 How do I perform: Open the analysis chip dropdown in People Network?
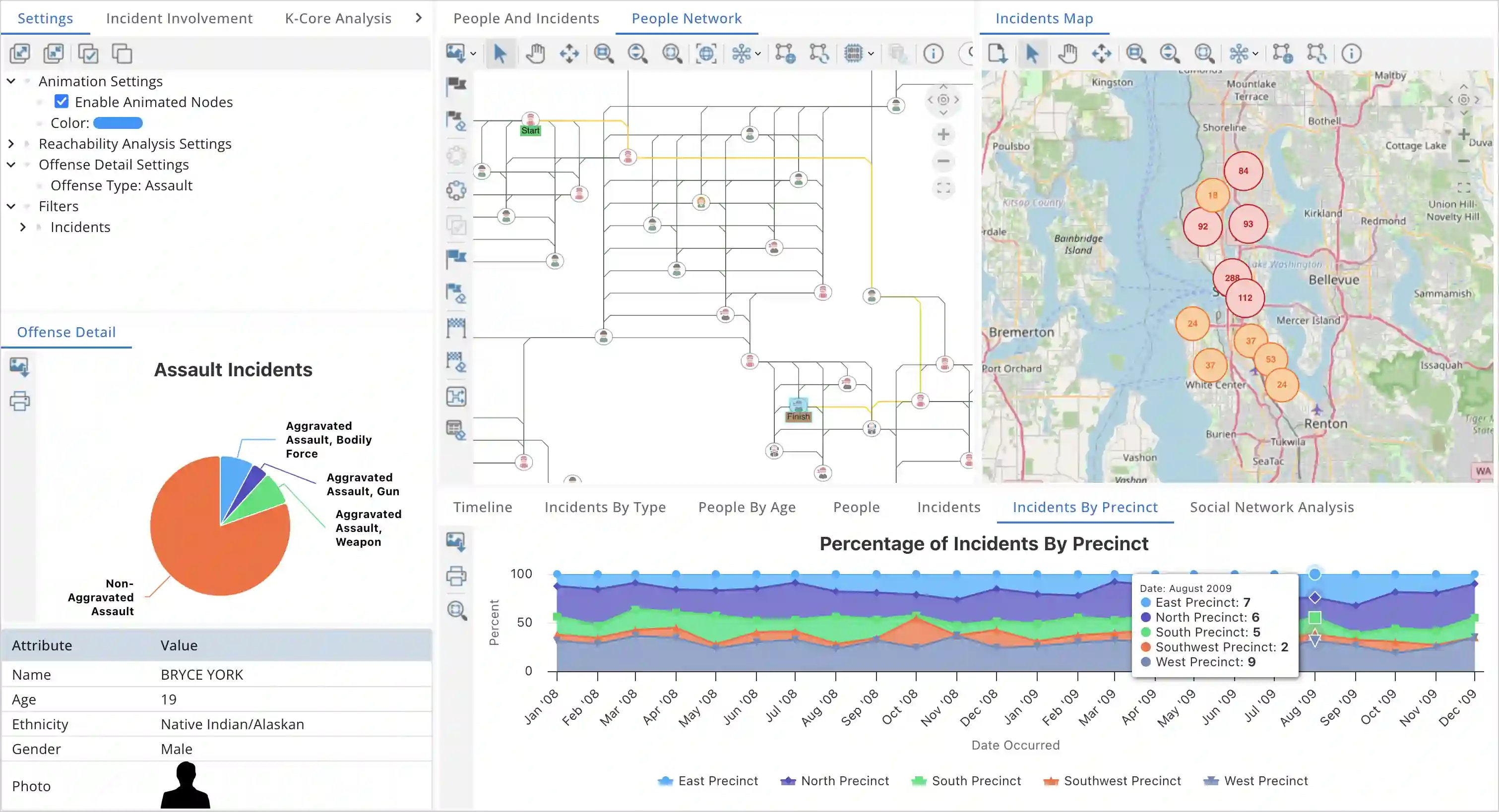(871, 54)
